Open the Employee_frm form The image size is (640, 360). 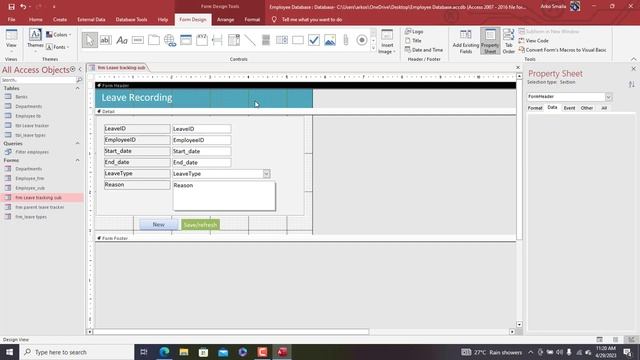[29, 178]
